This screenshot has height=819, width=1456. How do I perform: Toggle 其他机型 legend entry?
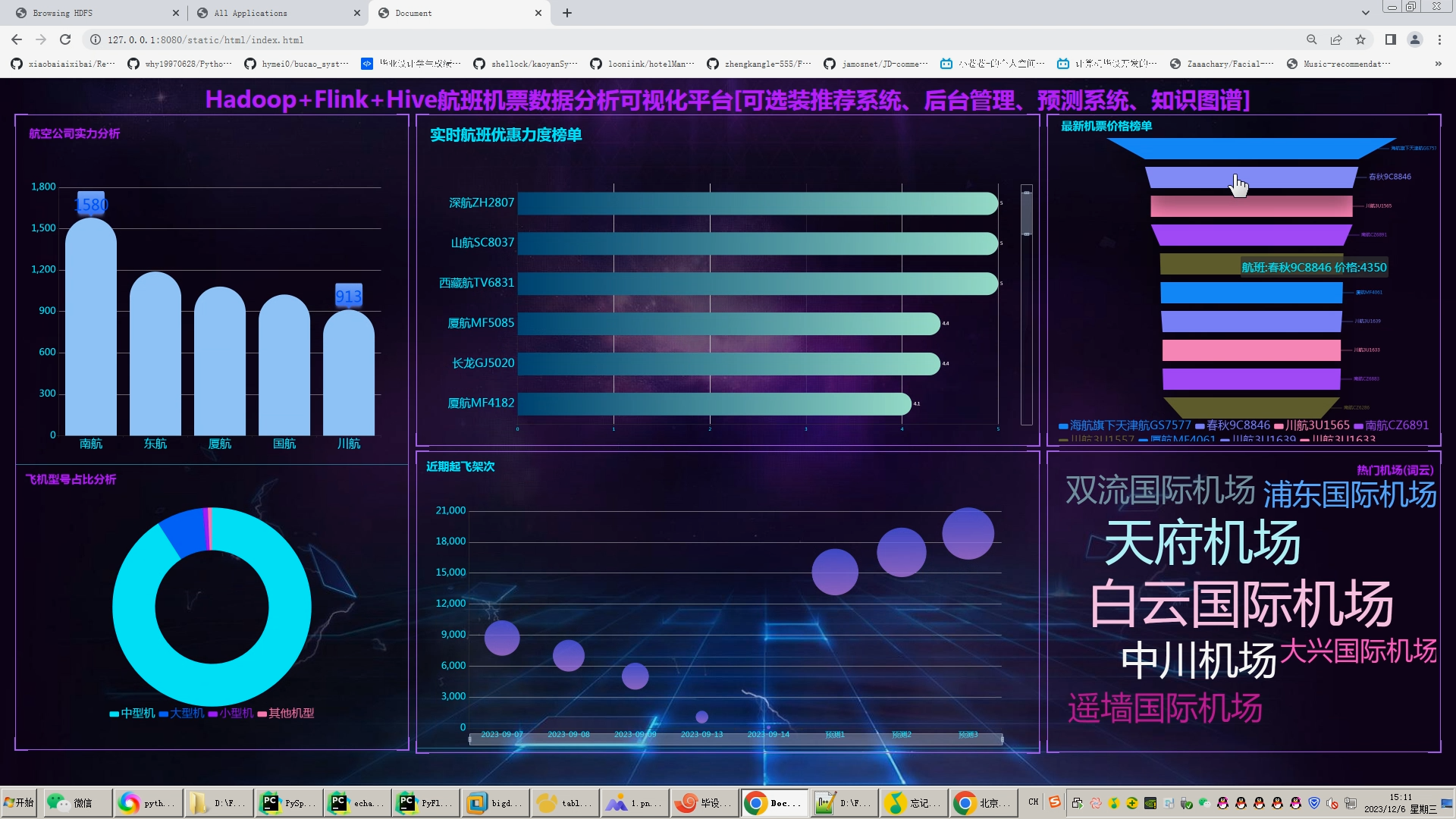pos(286,713)
